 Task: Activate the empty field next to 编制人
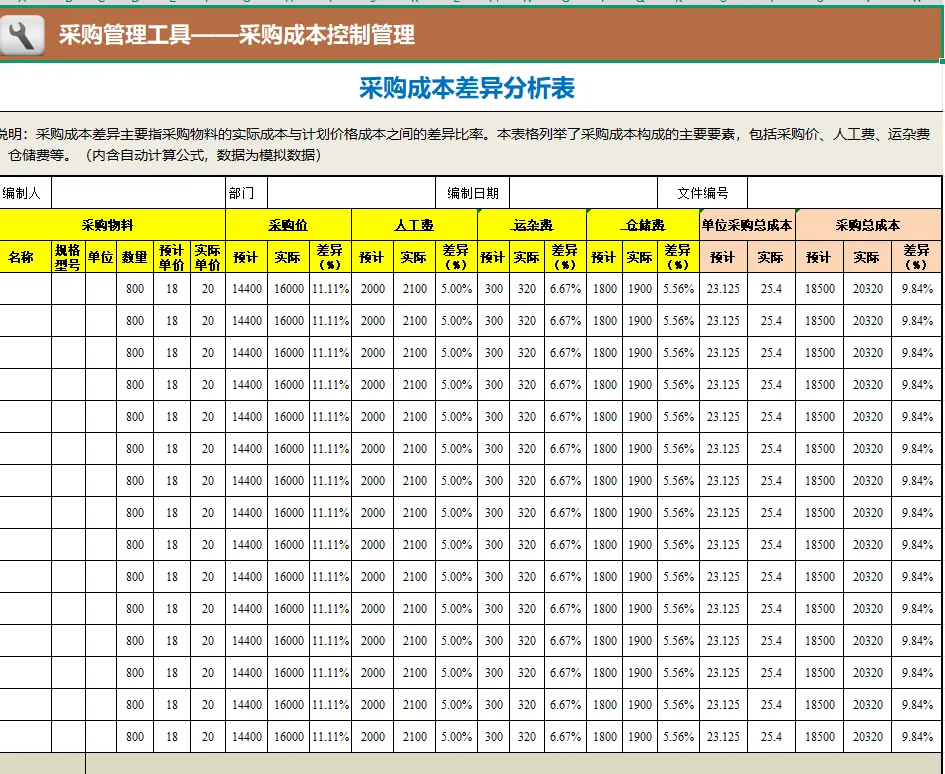click(139, 193)
